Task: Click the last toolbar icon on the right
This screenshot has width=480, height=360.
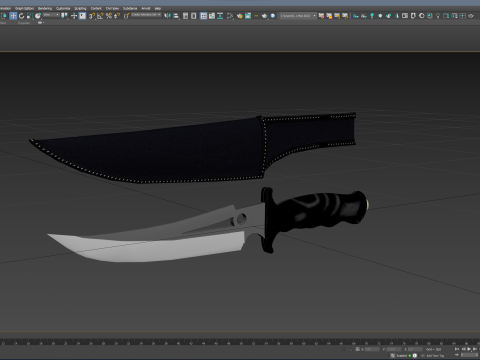Action: click(x=471, y=16)
